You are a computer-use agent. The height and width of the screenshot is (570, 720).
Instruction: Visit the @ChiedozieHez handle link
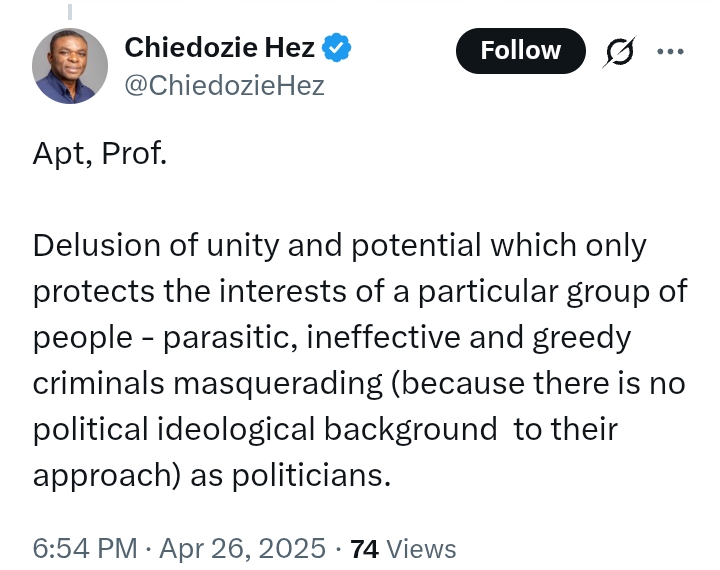tap(225, 85)
